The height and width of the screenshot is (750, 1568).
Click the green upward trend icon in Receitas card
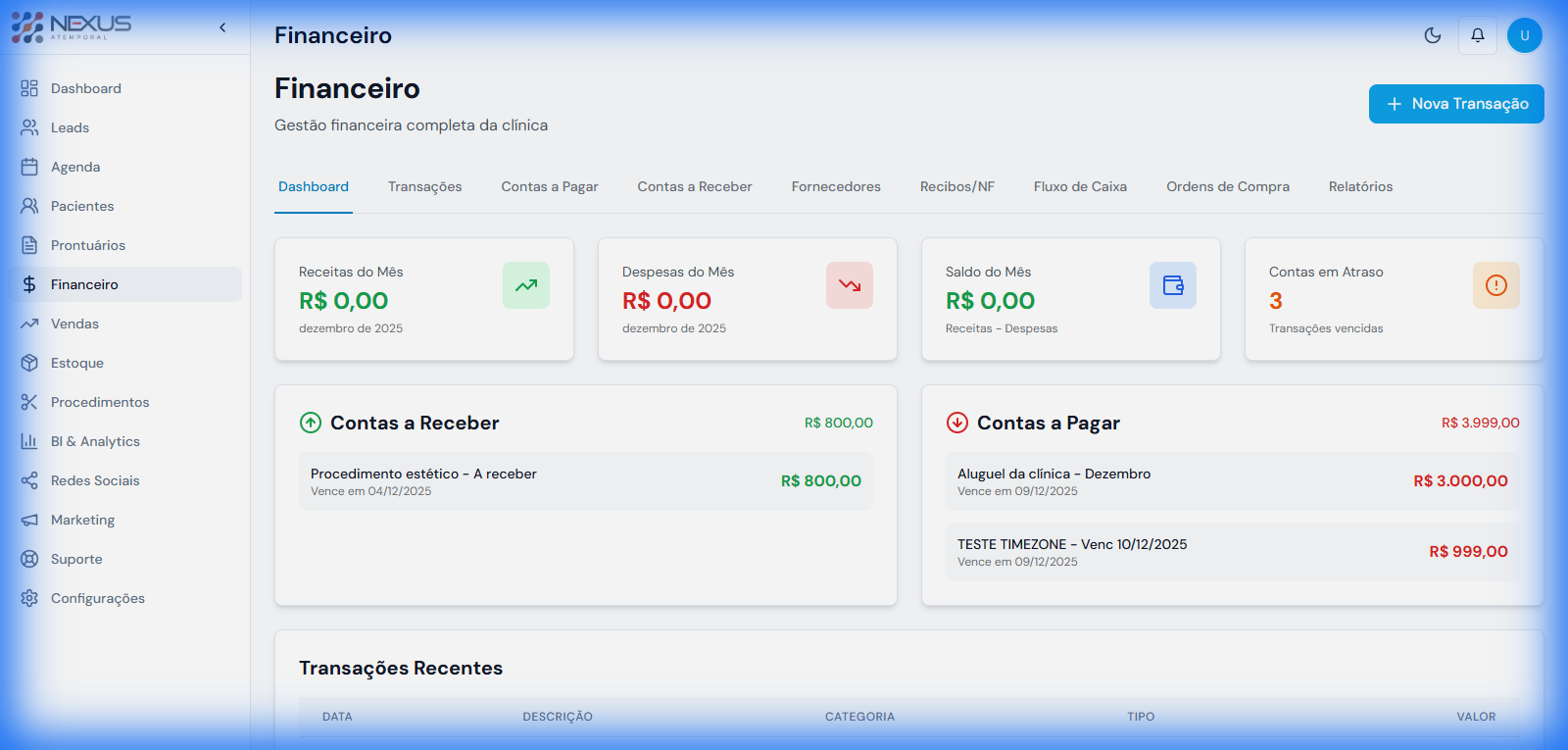pos(526,285)
